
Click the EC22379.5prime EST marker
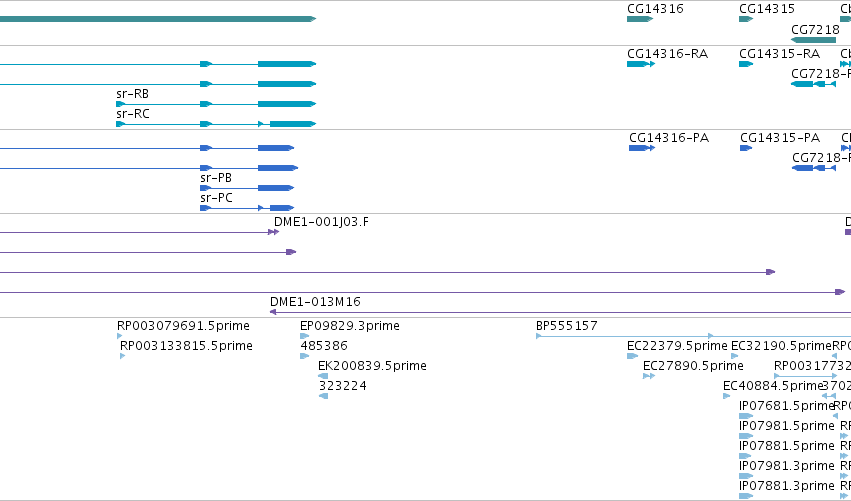point(632,356)
